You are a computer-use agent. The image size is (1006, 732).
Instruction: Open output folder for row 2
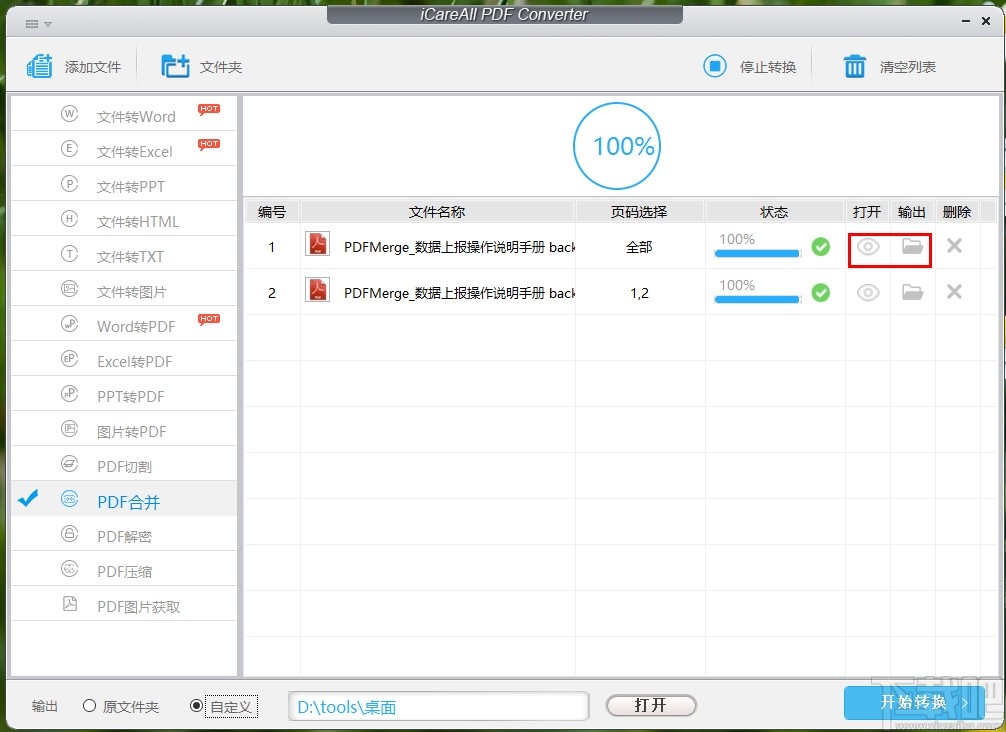click(912, 293)
